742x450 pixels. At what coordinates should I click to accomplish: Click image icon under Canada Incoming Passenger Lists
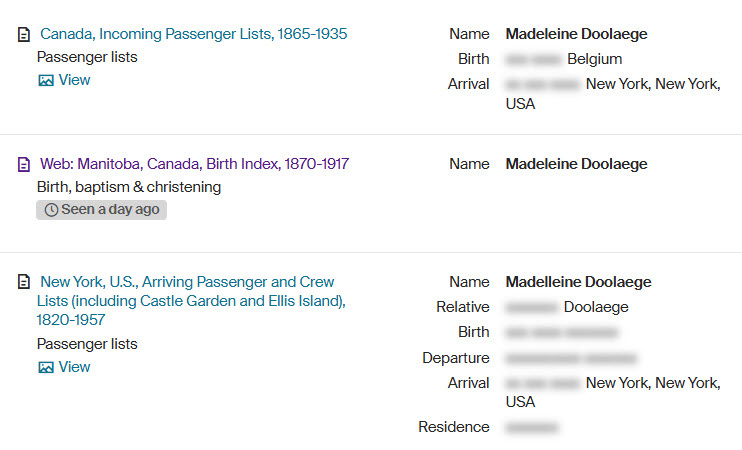pos(45,81)
